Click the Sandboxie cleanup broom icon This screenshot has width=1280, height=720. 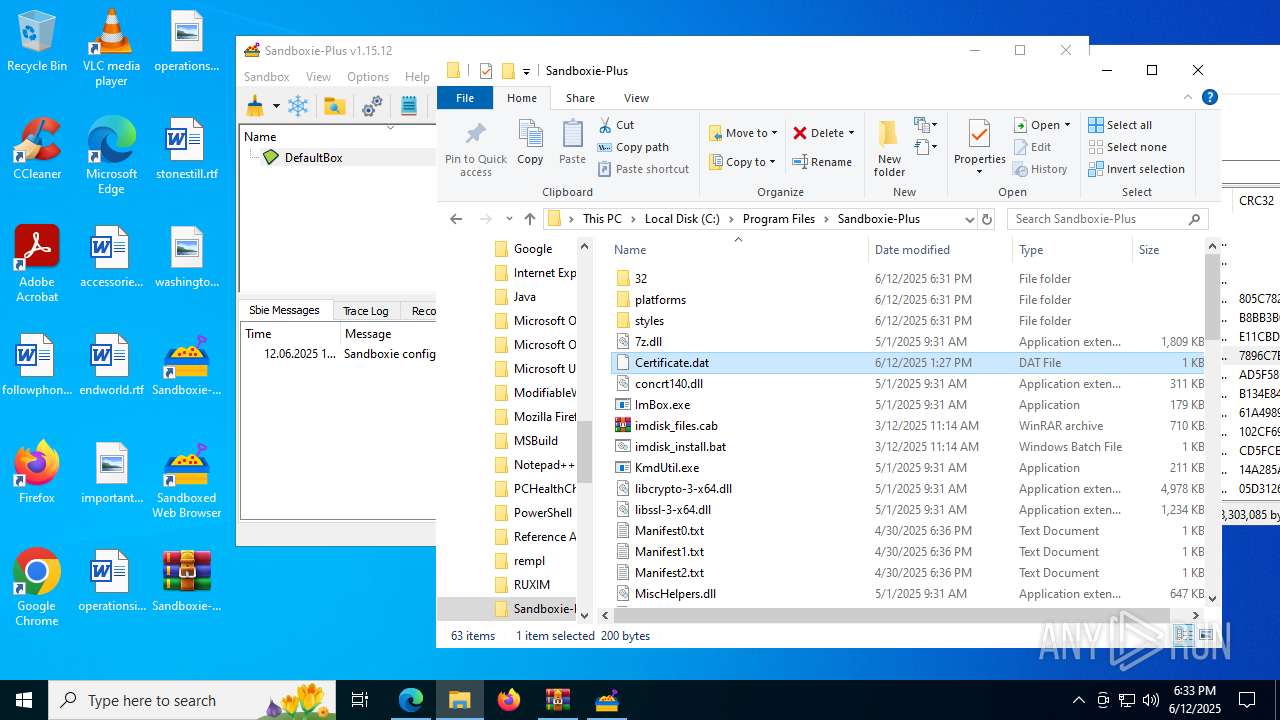(255, 106)
